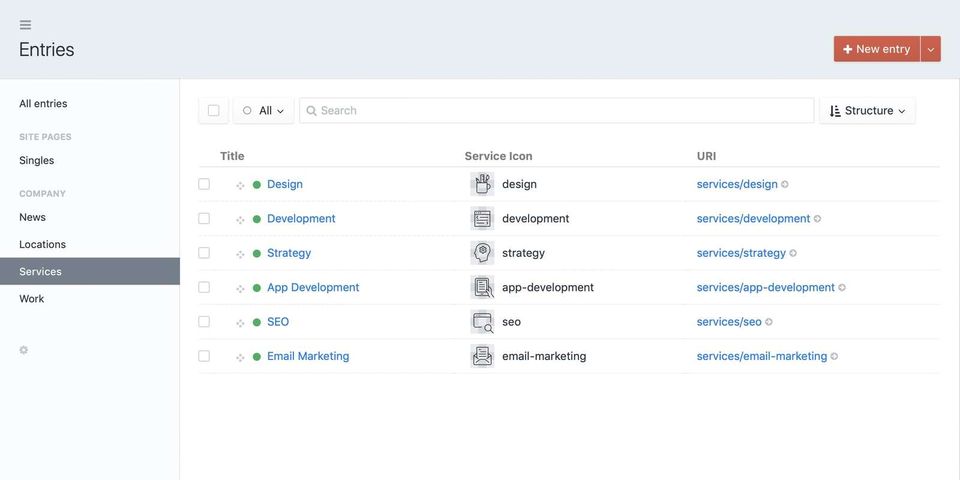Check the Design row checkbox
This screenshot has width=960, height=480.
pos(204,184)
